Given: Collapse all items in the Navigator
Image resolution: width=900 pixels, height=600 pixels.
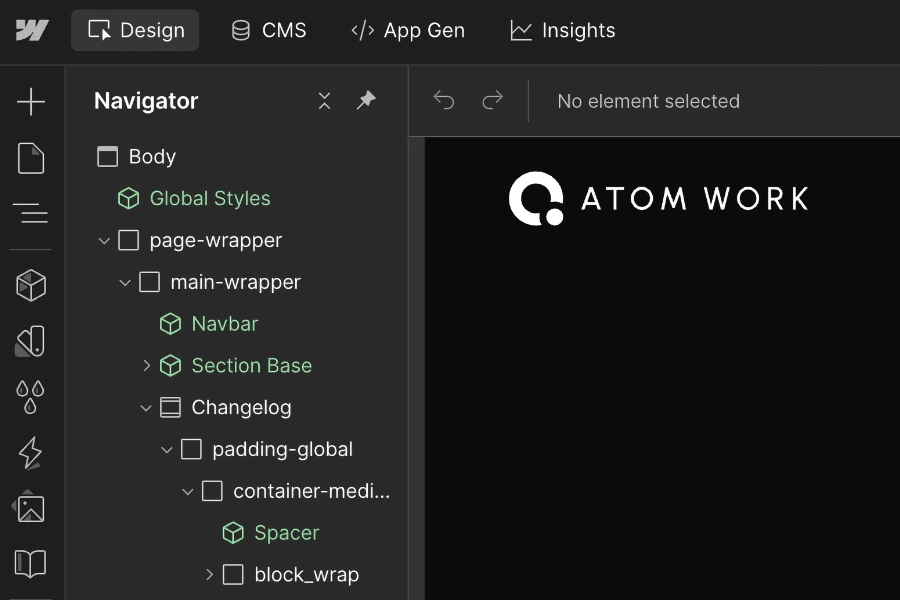Looking at the screenshot, I should point(324,101).
